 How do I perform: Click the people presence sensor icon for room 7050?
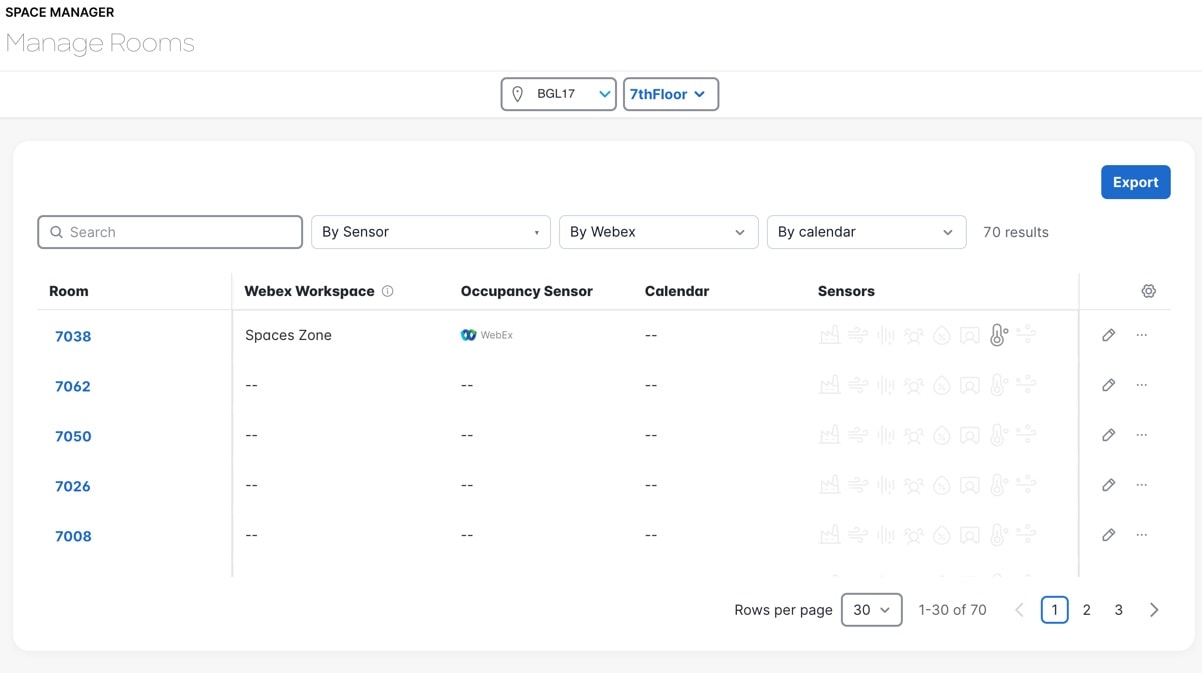coord(914,436)
